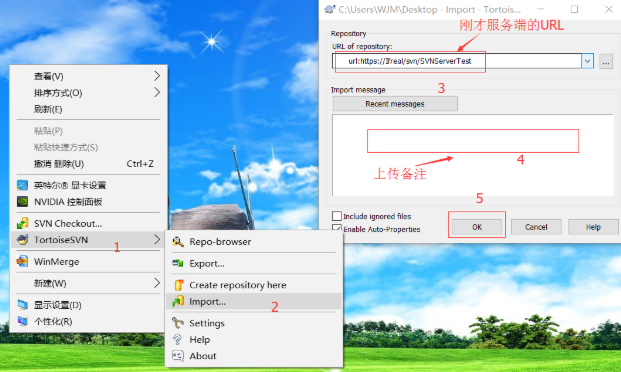Image resolution: width=621 pixels, height=372 pixels.
Task: Click inside the Import message text area
Action: coord(473,155)
